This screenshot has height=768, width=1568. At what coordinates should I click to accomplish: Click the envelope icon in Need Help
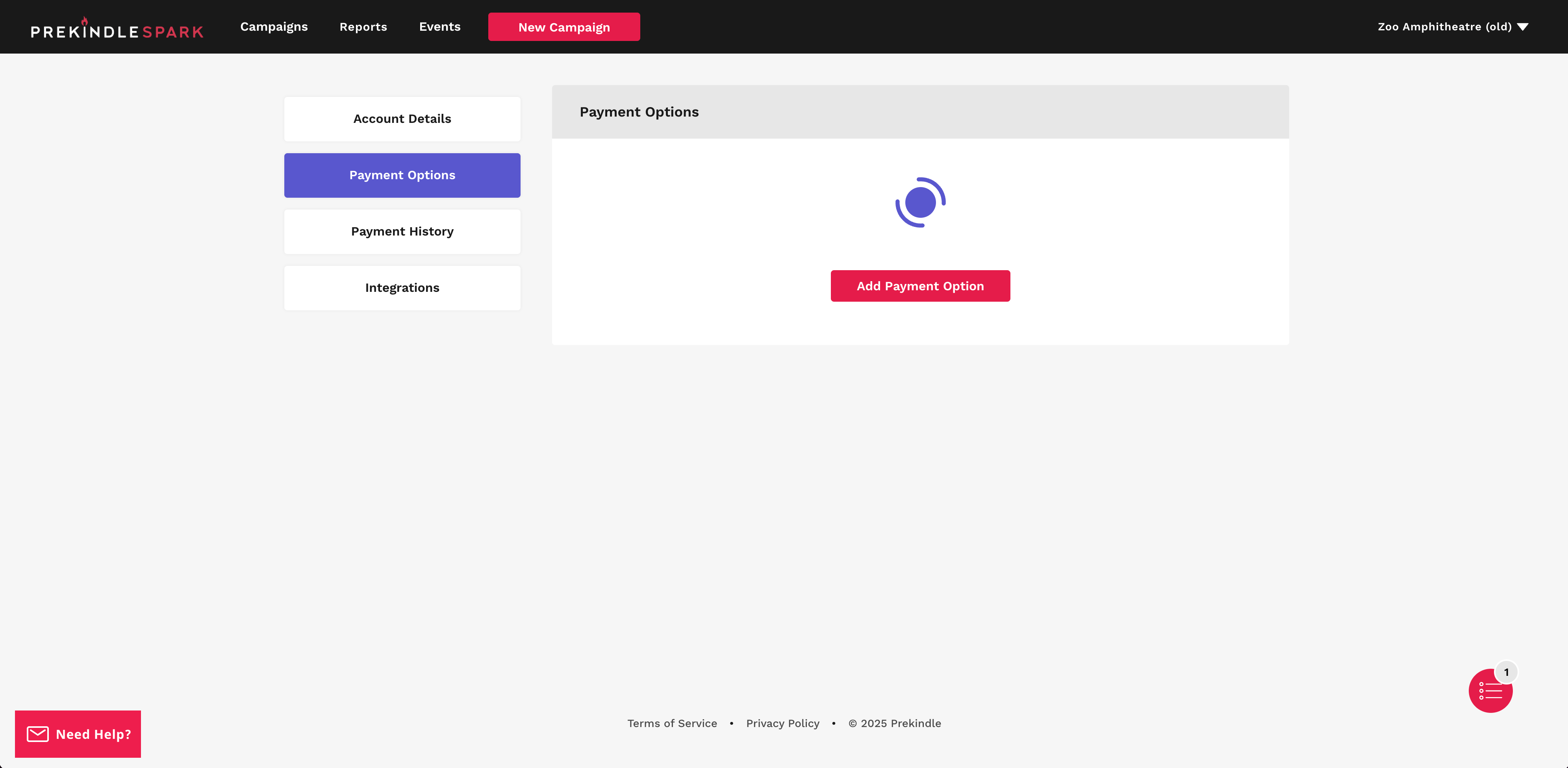tap(38, 734)
